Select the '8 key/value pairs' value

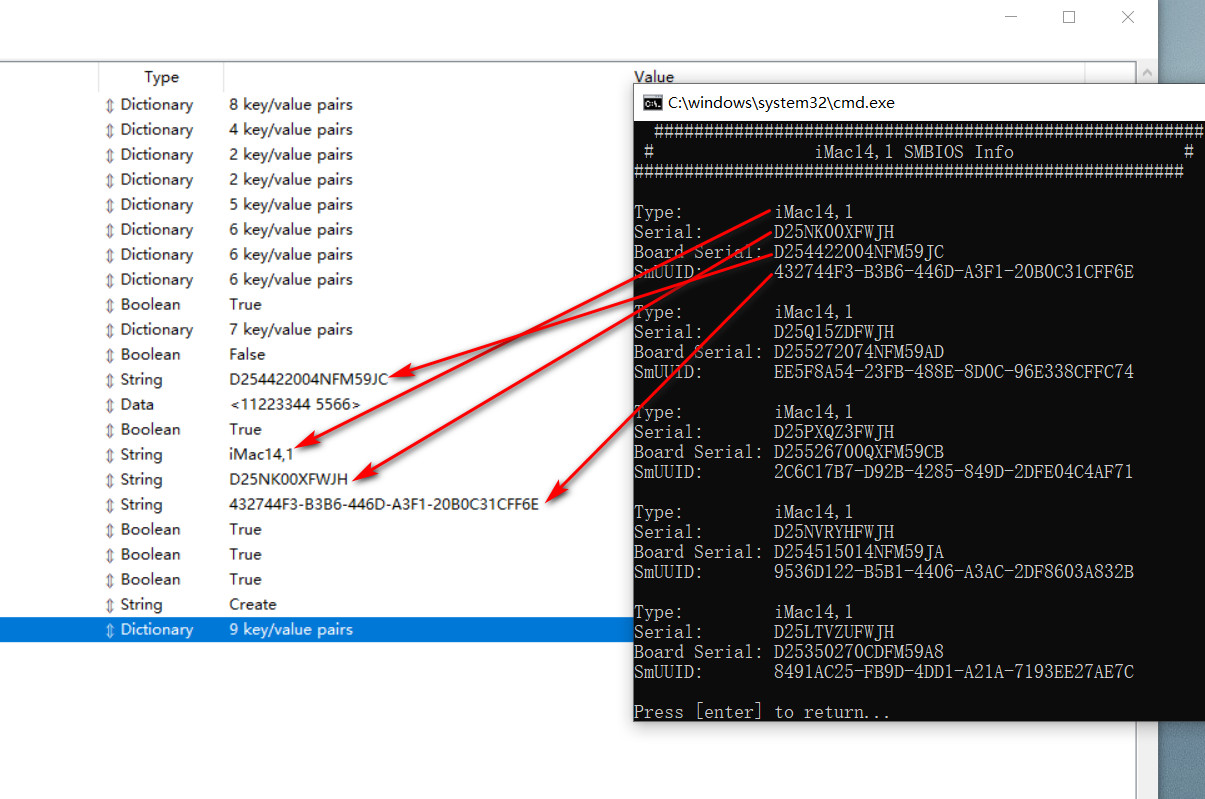291,105
